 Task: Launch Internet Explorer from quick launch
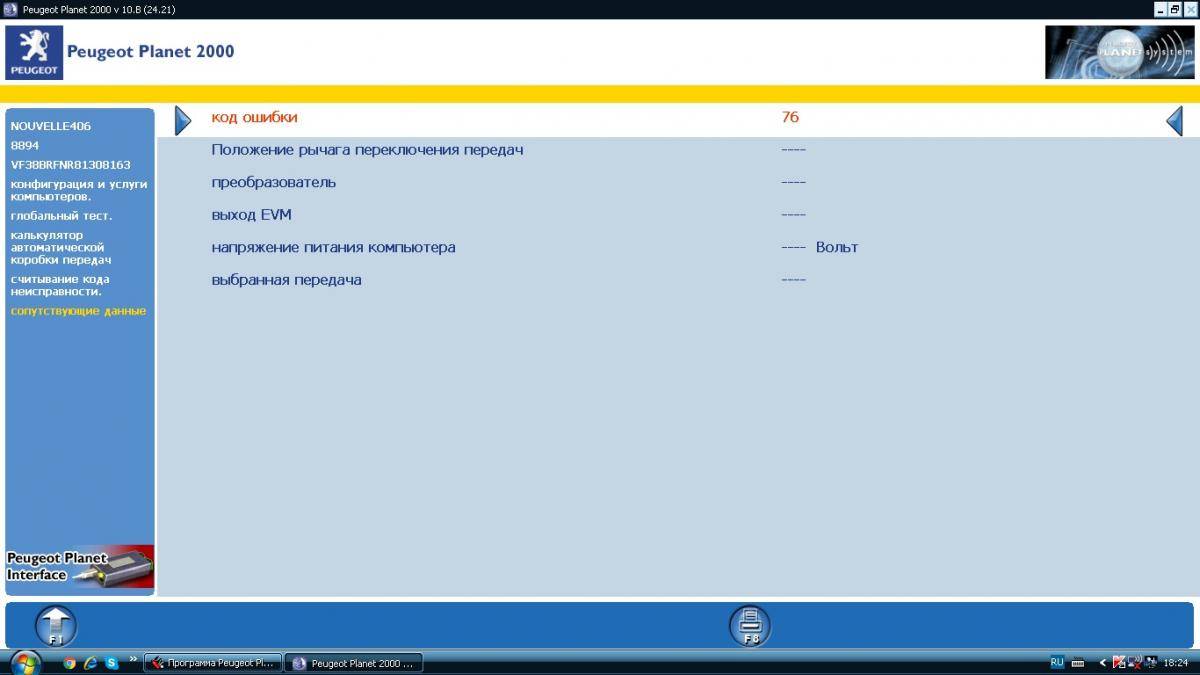click(x=90, y=662)
